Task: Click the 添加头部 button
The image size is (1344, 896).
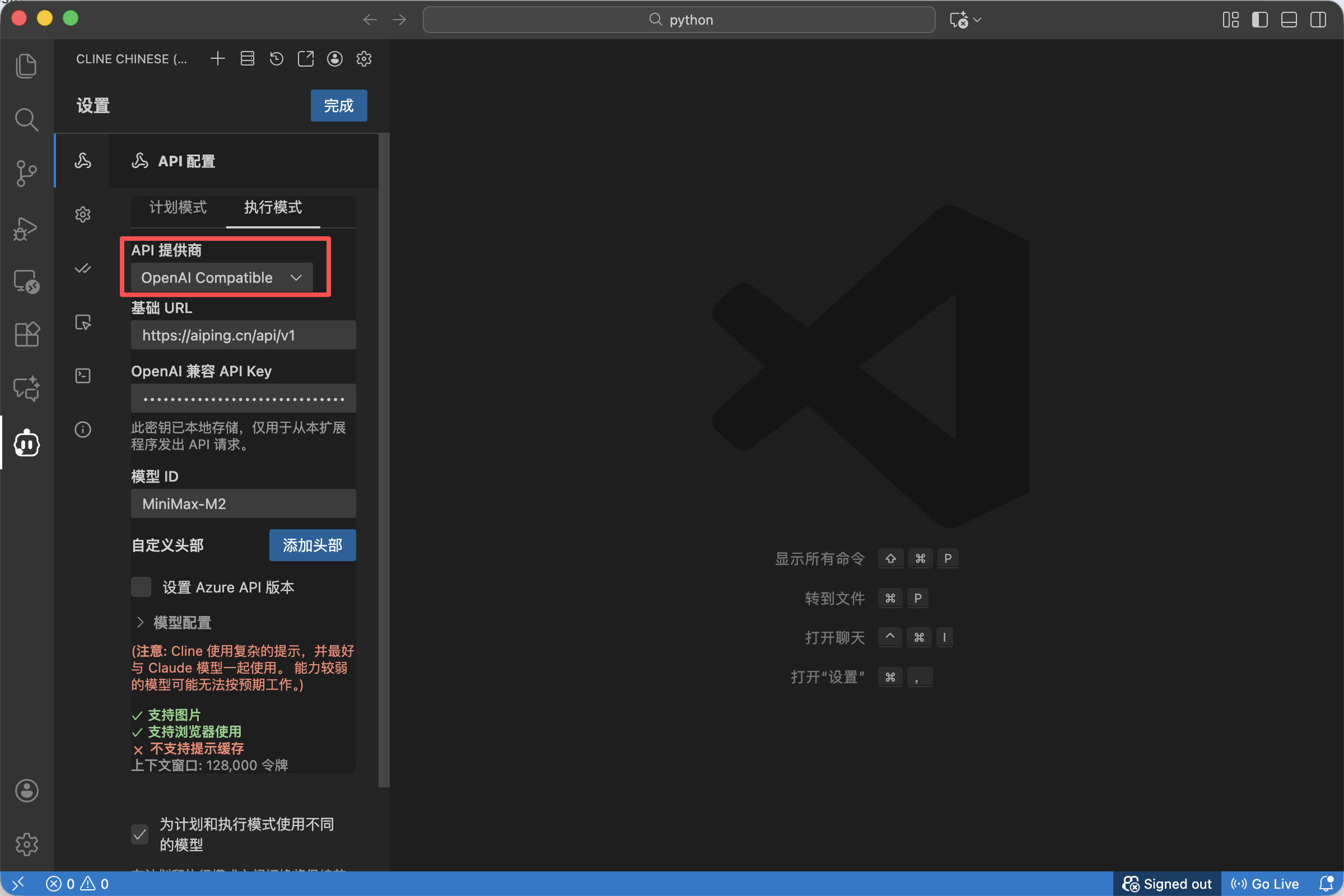Action: coord(312,545)
